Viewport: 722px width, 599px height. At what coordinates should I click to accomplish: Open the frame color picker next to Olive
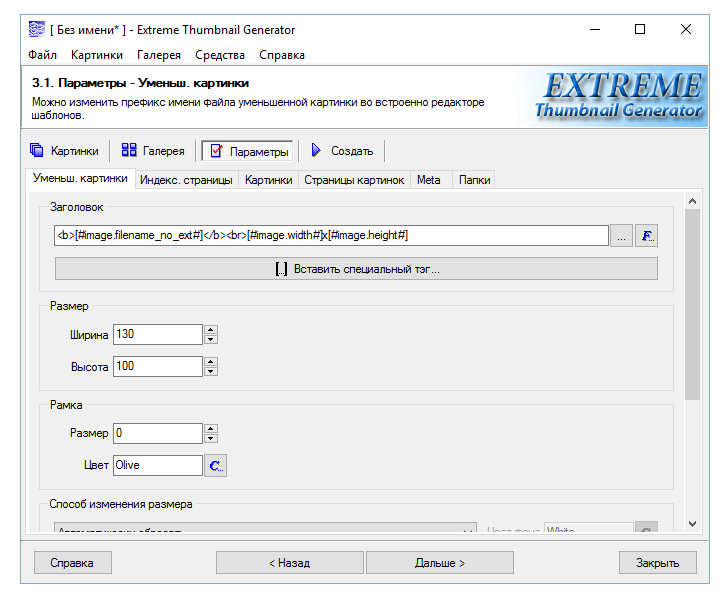pos(215,465)
